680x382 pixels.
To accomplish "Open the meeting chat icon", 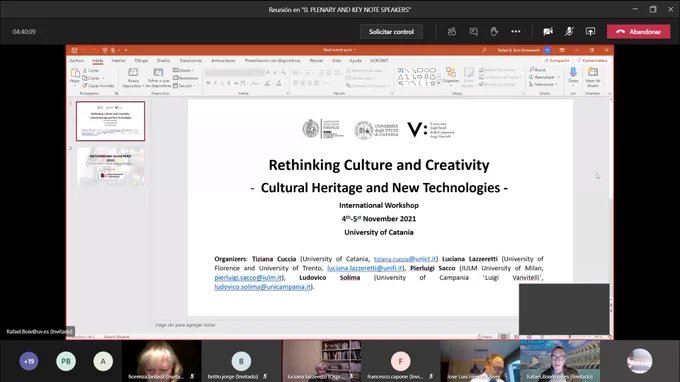I will point(473,32).
